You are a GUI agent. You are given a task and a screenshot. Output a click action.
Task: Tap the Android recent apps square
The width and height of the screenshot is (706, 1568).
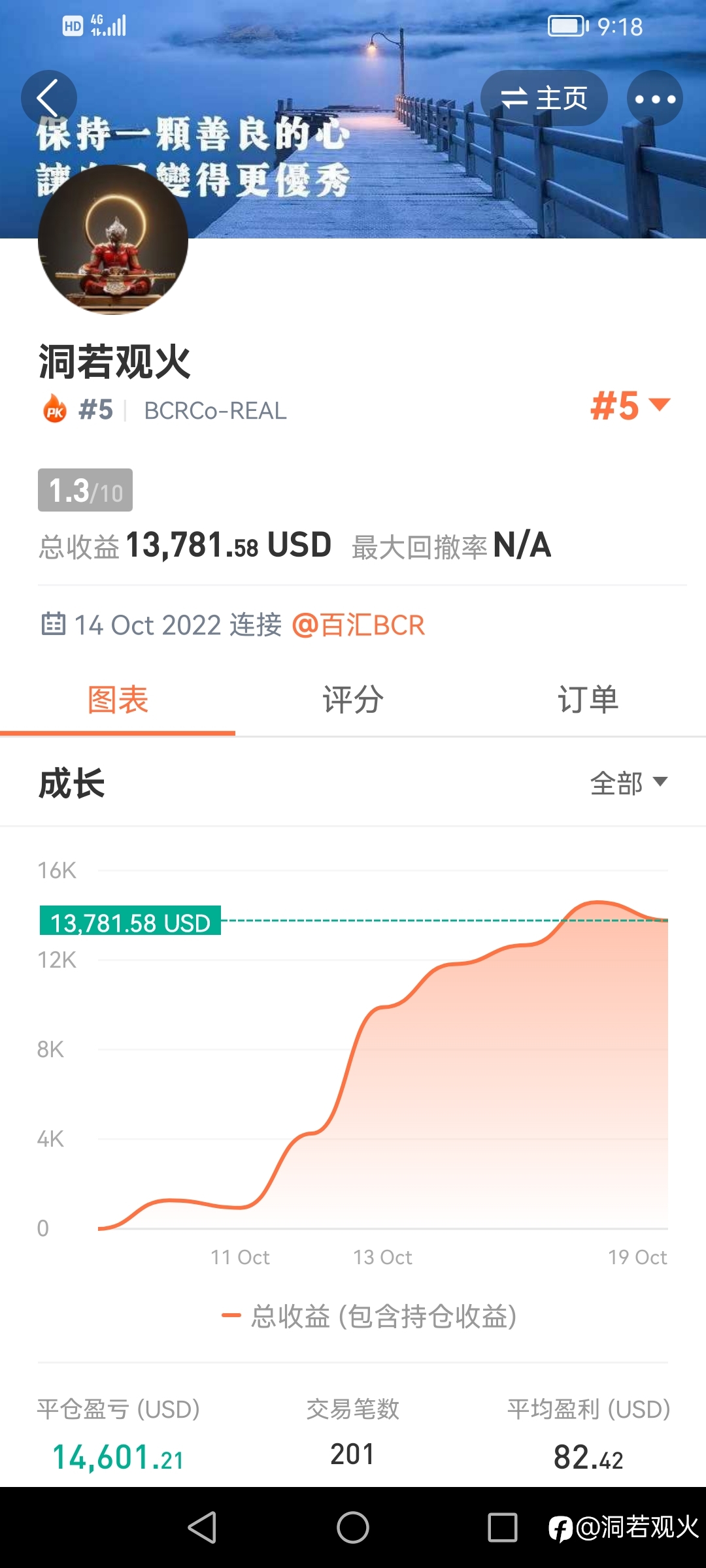pyautogui.click(x=503, y=1527)
